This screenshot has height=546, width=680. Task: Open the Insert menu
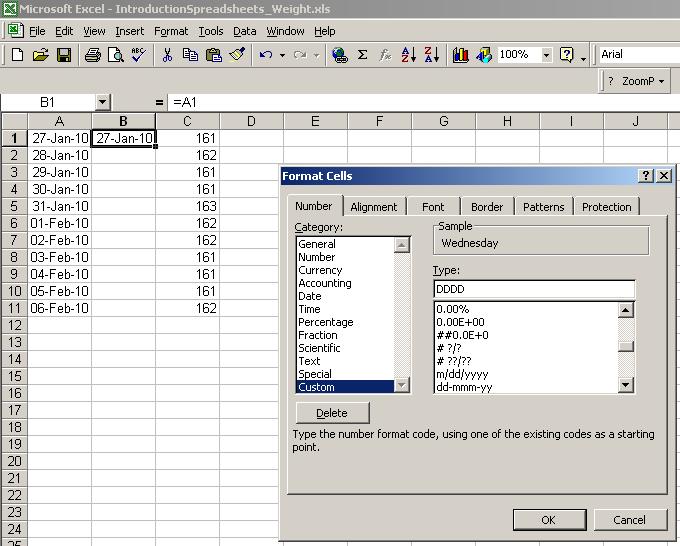click(129, 31)
